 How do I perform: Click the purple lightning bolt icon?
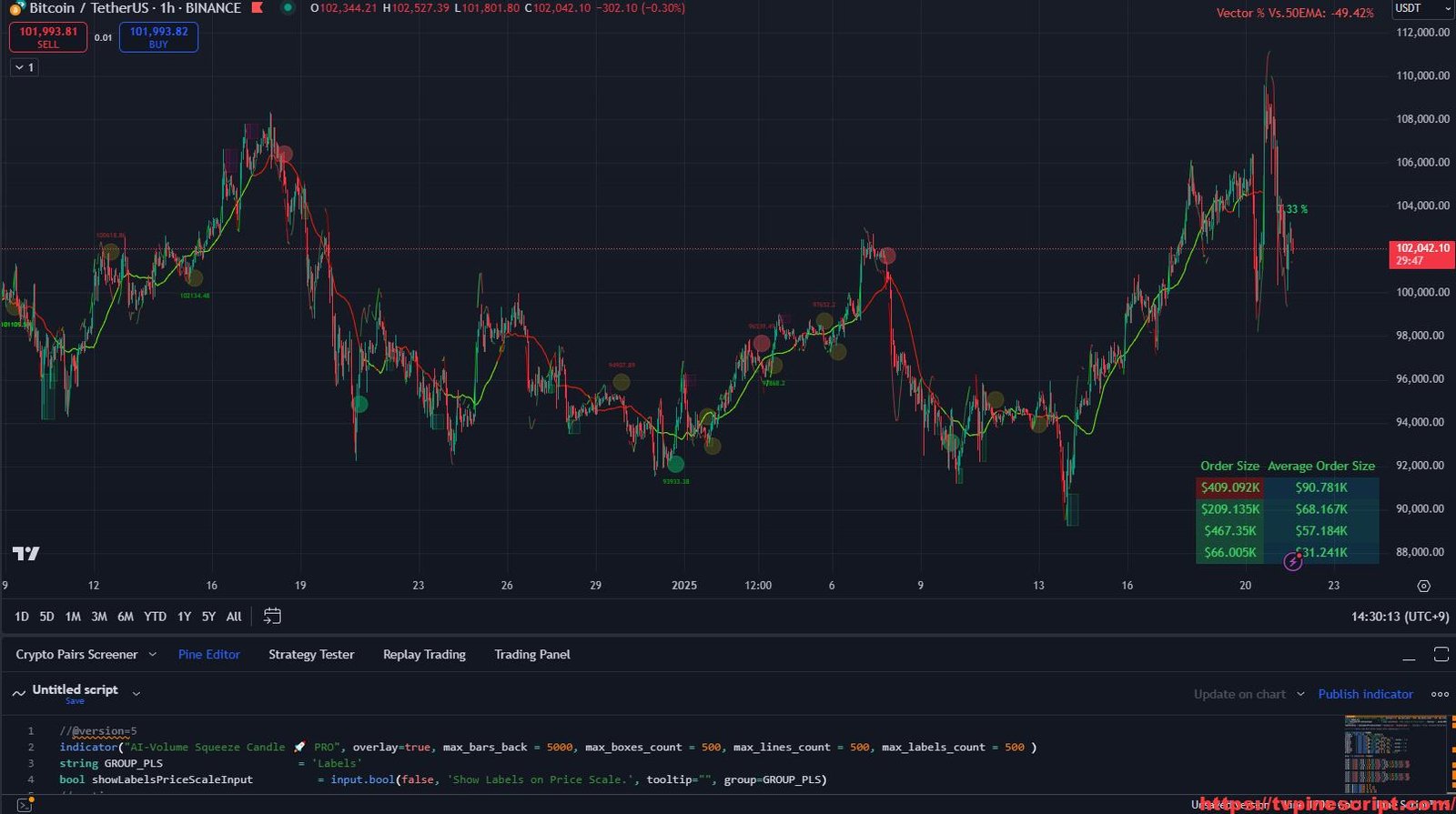coord(1292,561)
